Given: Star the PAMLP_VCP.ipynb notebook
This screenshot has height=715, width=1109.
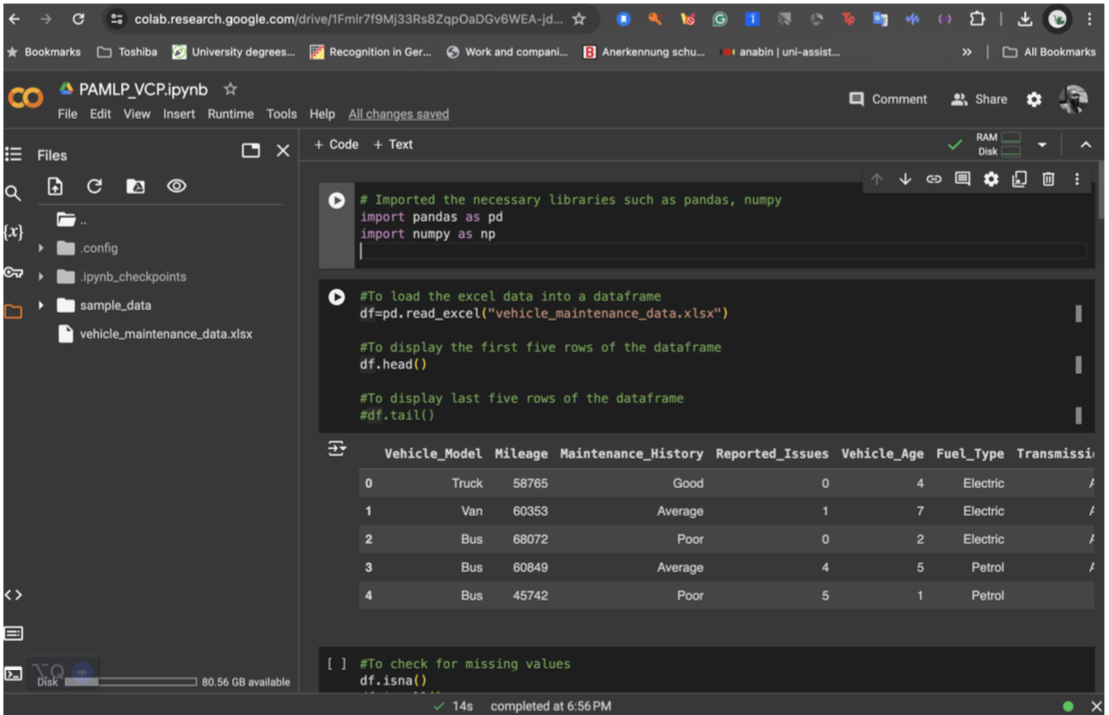Looking at the screenshot, I should 230,90.
